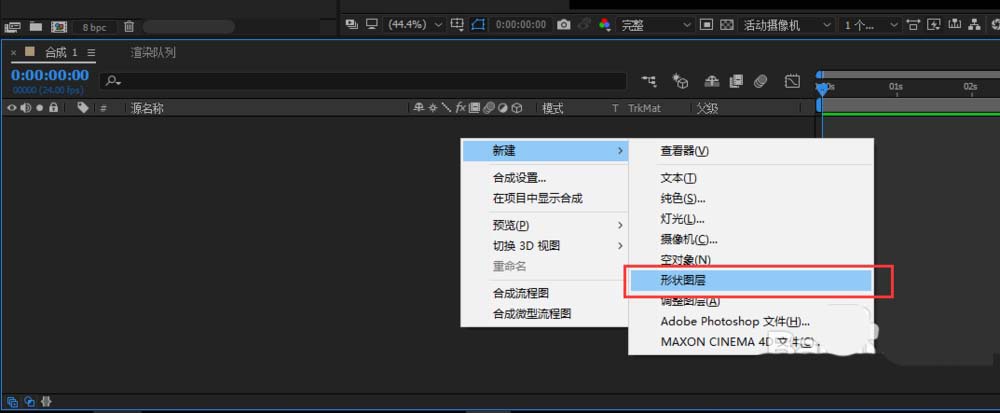The width and height of the screenshot is (1000, 413).
Task: Click the lock column header
Action: point(54,108)
